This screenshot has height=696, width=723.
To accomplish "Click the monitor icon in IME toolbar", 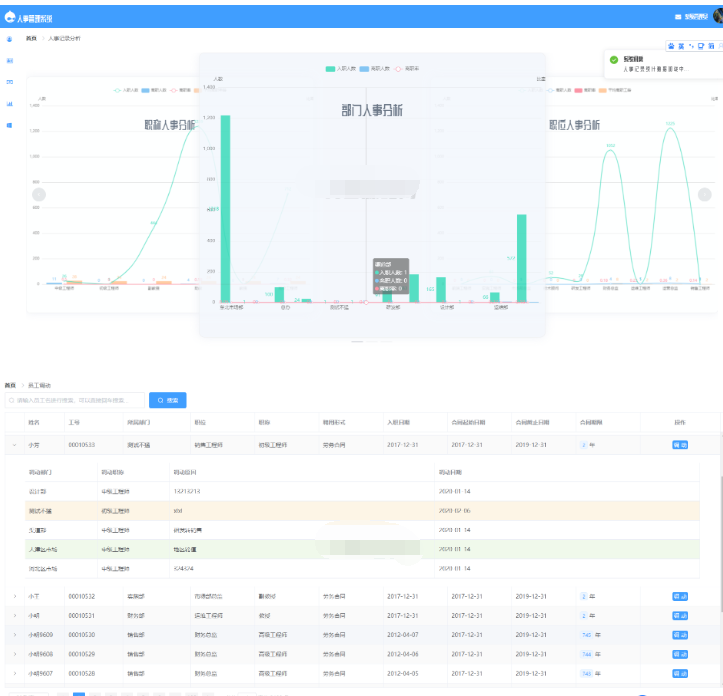I will click(x=701, y=46).
